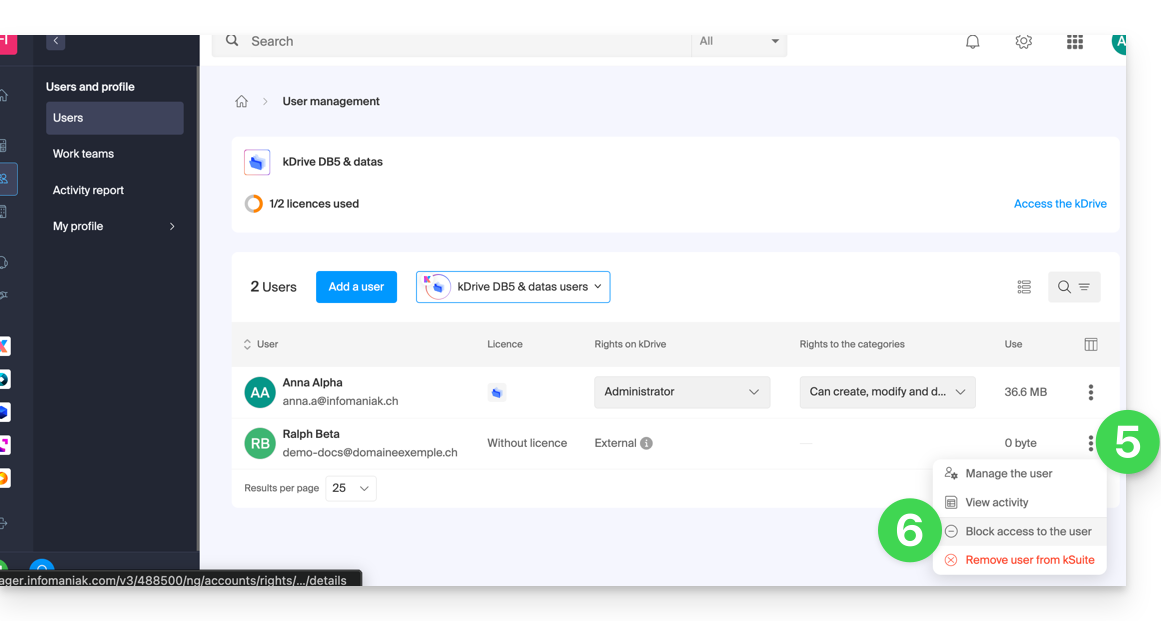Open the settings gear icon

tap(1023, 42)
